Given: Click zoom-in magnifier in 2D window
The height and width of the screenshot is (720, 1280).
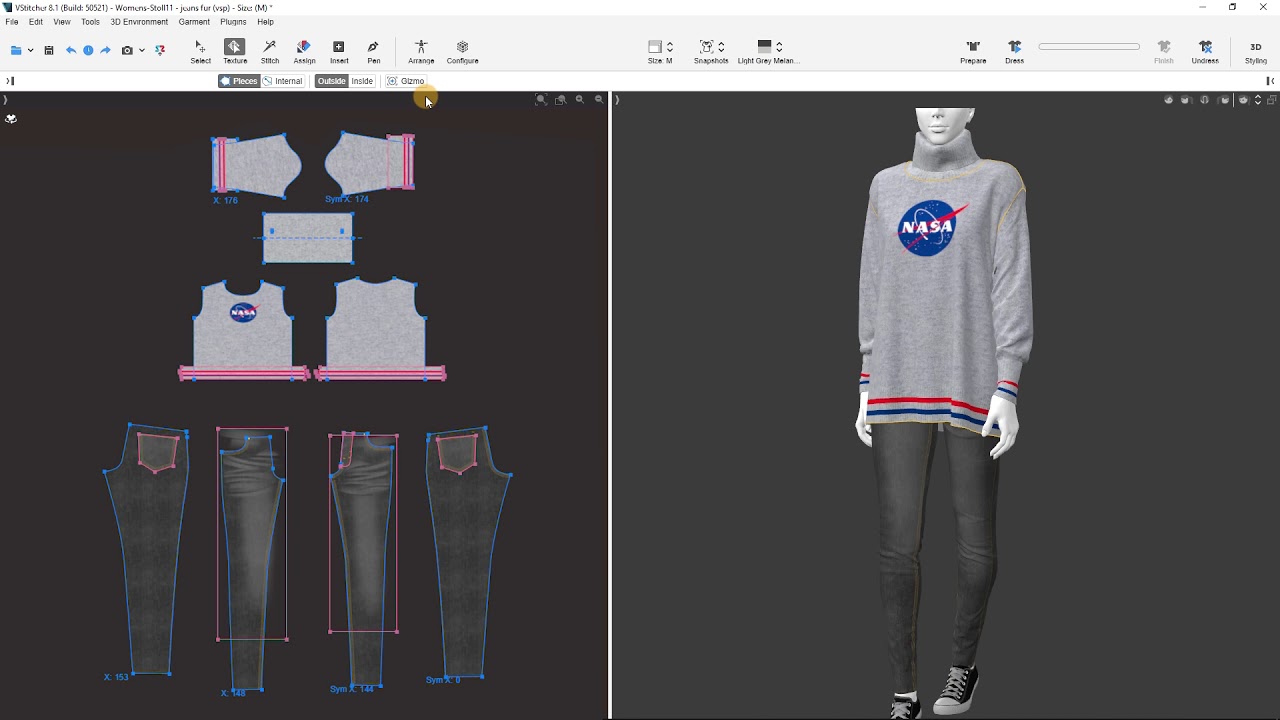Looking at the screenshot, I should click(x=580, y=99).
